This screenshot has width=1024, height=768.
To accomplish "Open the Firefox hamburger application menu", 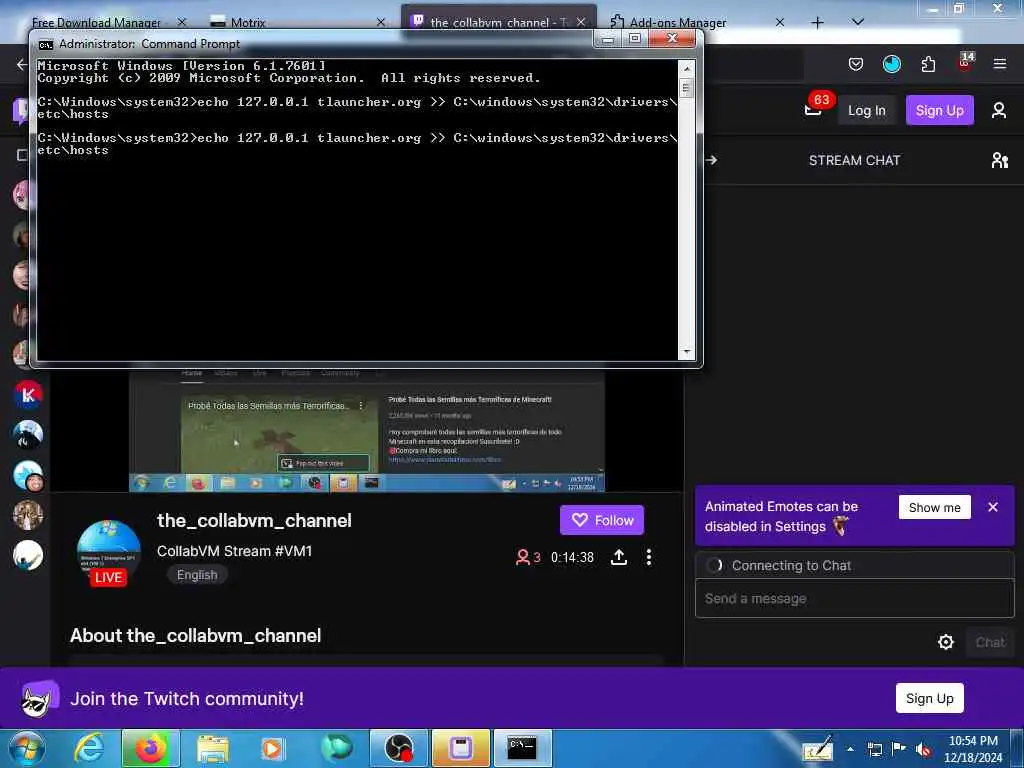I will tap(999, 64).
